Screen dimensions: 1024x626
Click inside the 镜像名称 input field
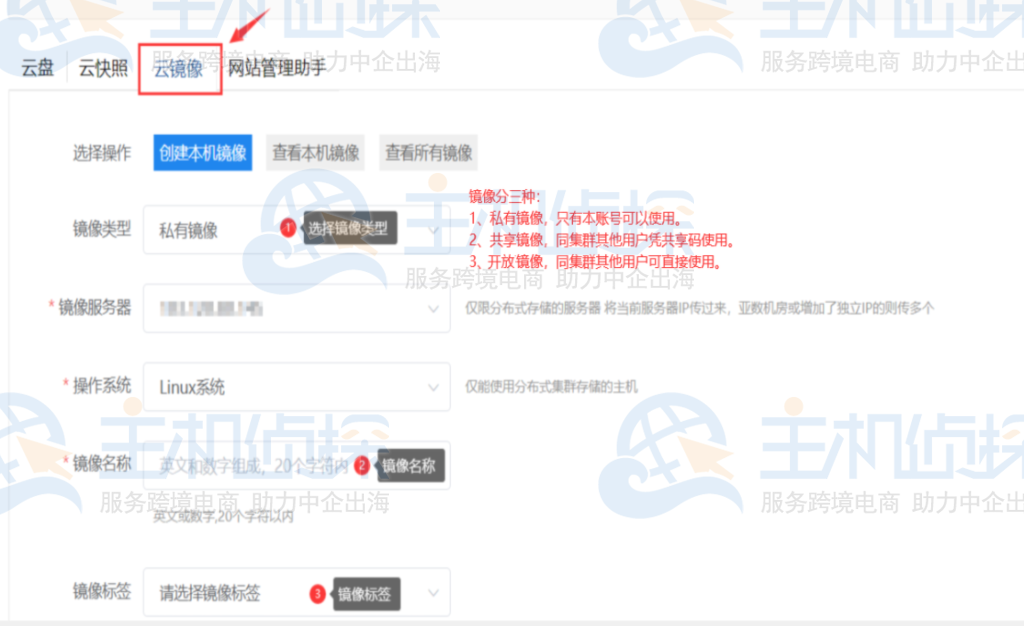(230, 464)
